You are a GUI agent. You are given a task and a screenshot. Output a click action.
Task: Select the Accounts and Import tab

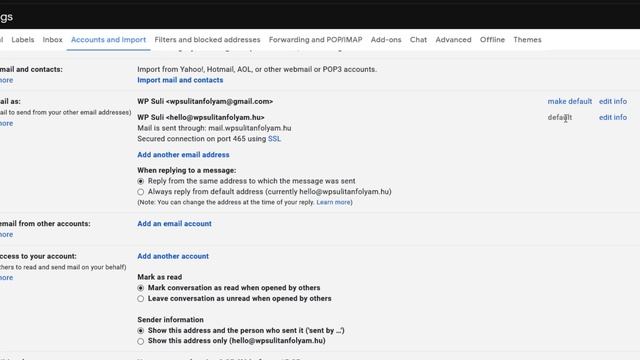pos(108,40)
